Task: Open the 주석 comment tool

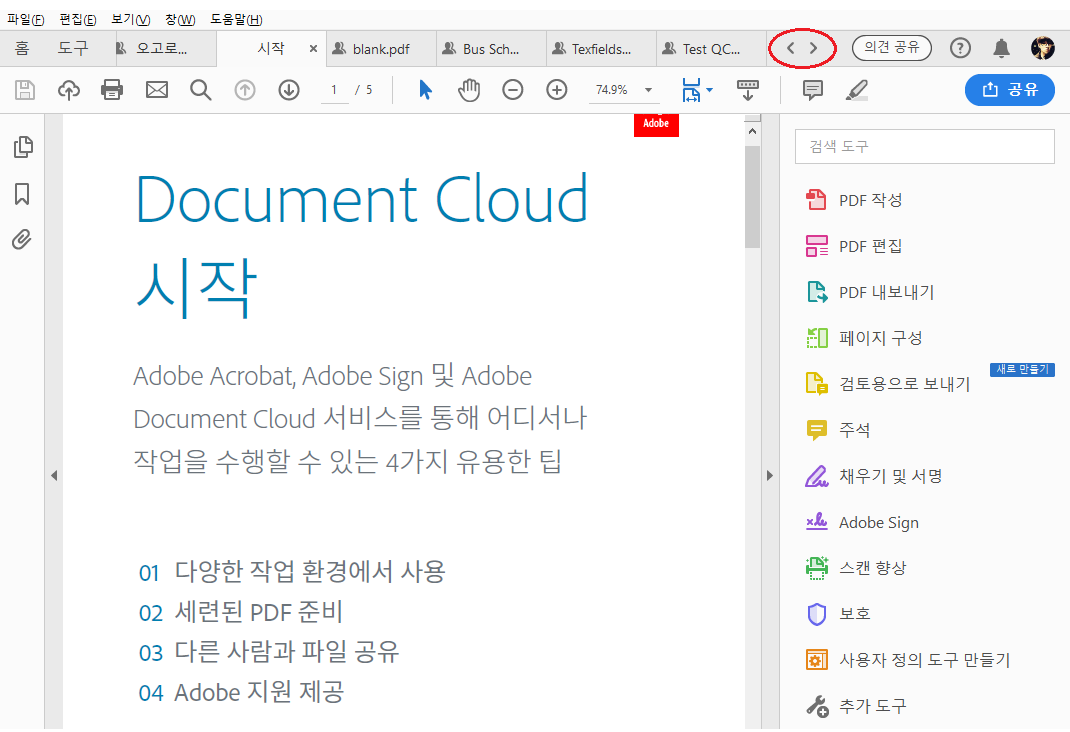Action: tap(838, 429)
